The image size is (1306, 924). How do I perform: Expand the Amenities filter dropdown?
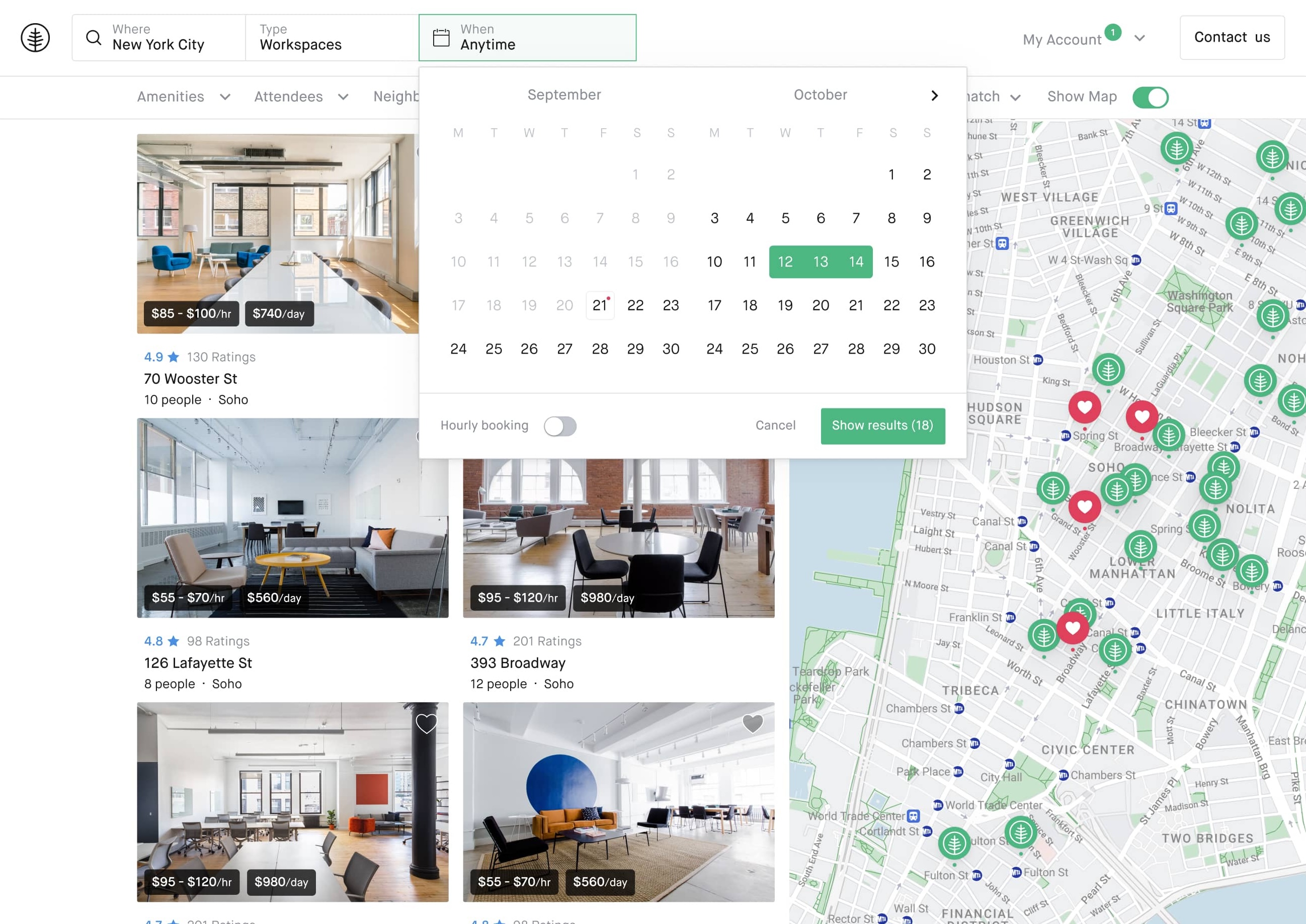(x=183, y=97)
